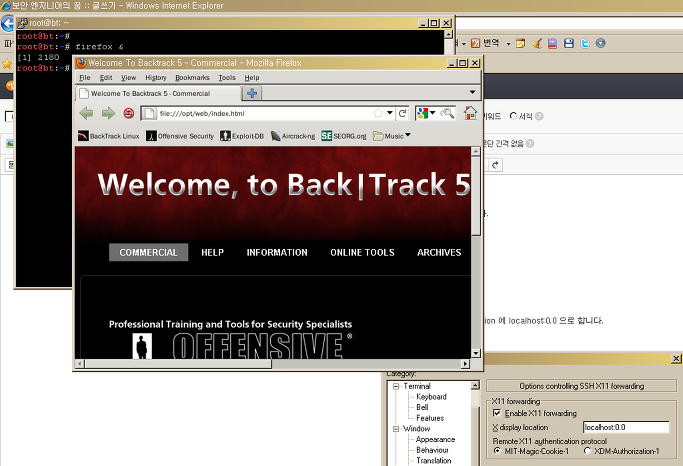Click the ONLINE TOOLS navigation link
This screenshot has width=683, height=466.
(x=362, y=252)
